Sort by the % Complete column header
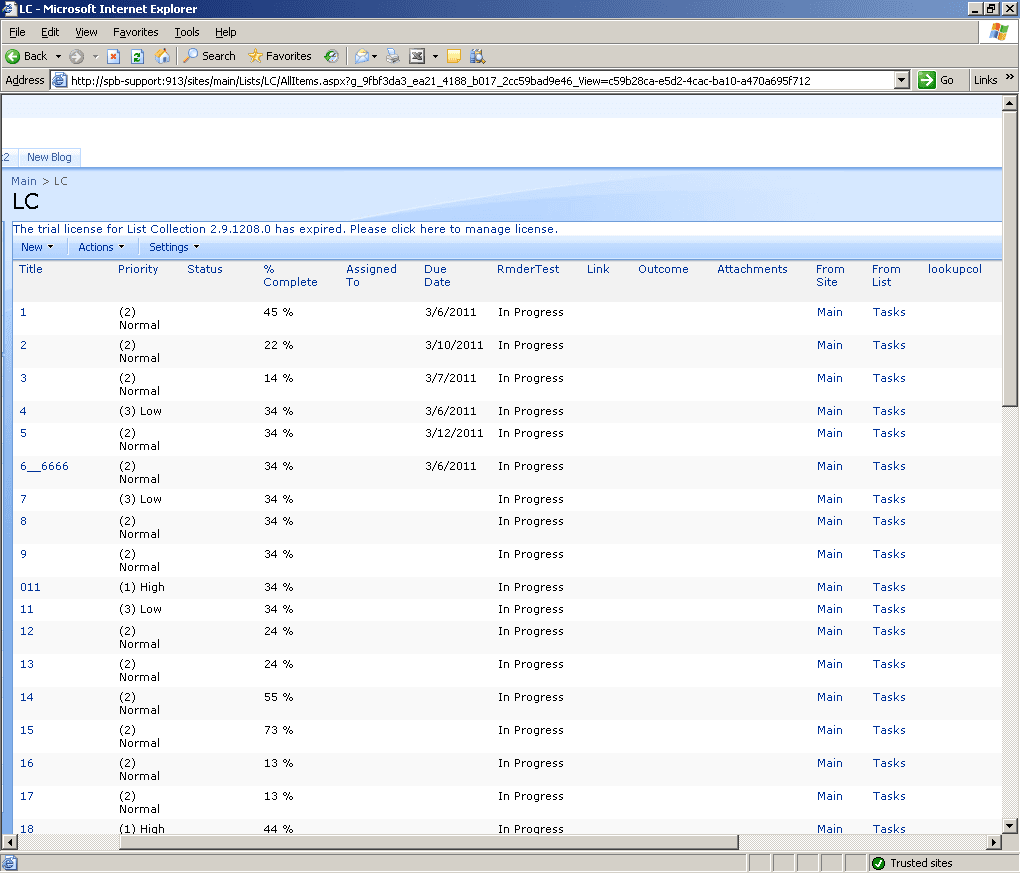Screen dimensions: 1020x873 (x=290, y=275)
